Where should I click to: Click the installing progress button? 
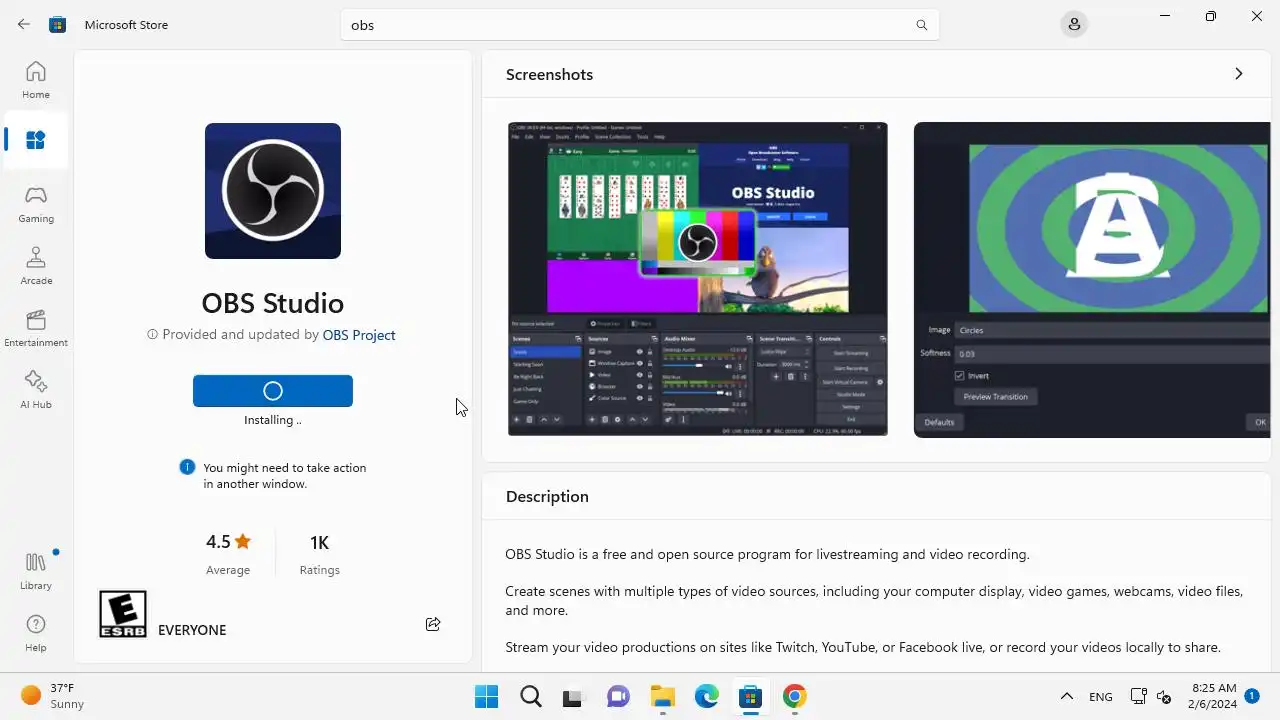coord(273,391)
